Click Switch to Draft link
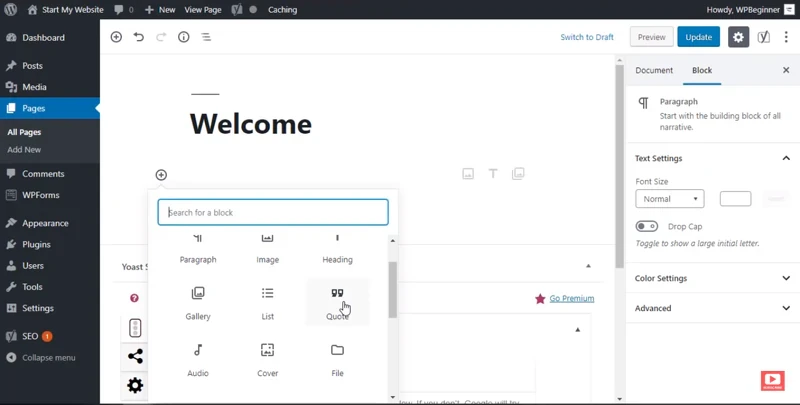 (587, 37)
